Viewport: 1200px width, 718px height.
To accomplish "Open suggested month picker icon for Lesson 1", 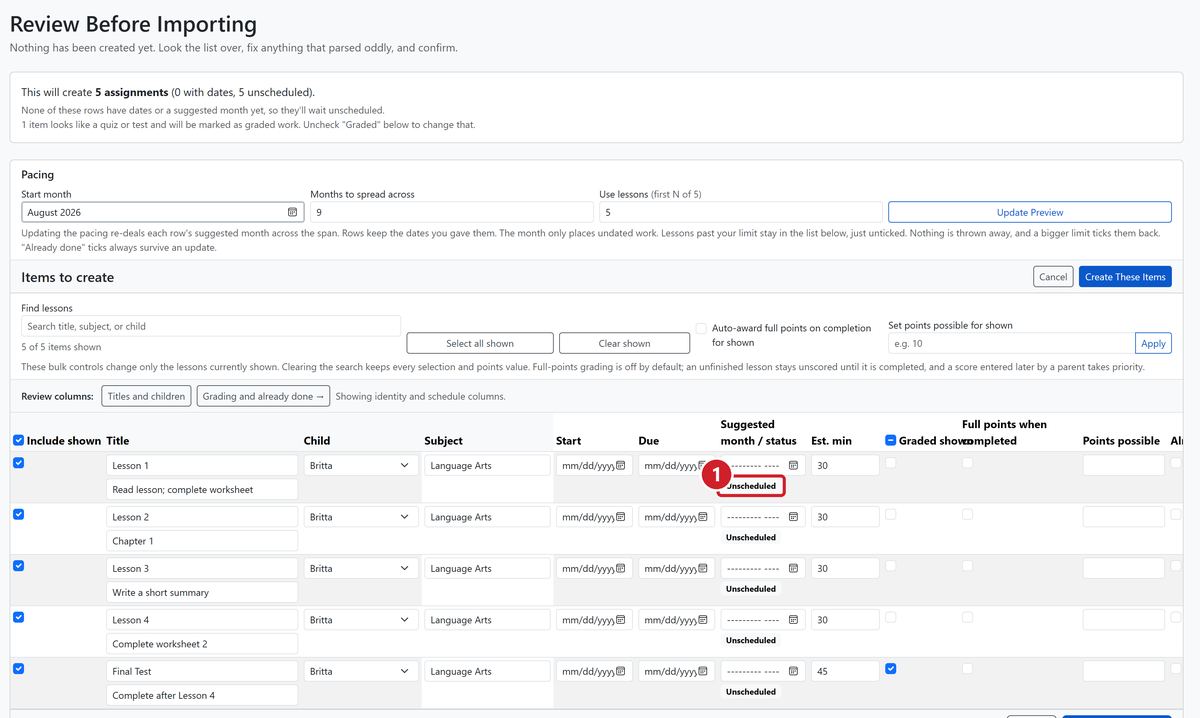I will coord(793,465).
